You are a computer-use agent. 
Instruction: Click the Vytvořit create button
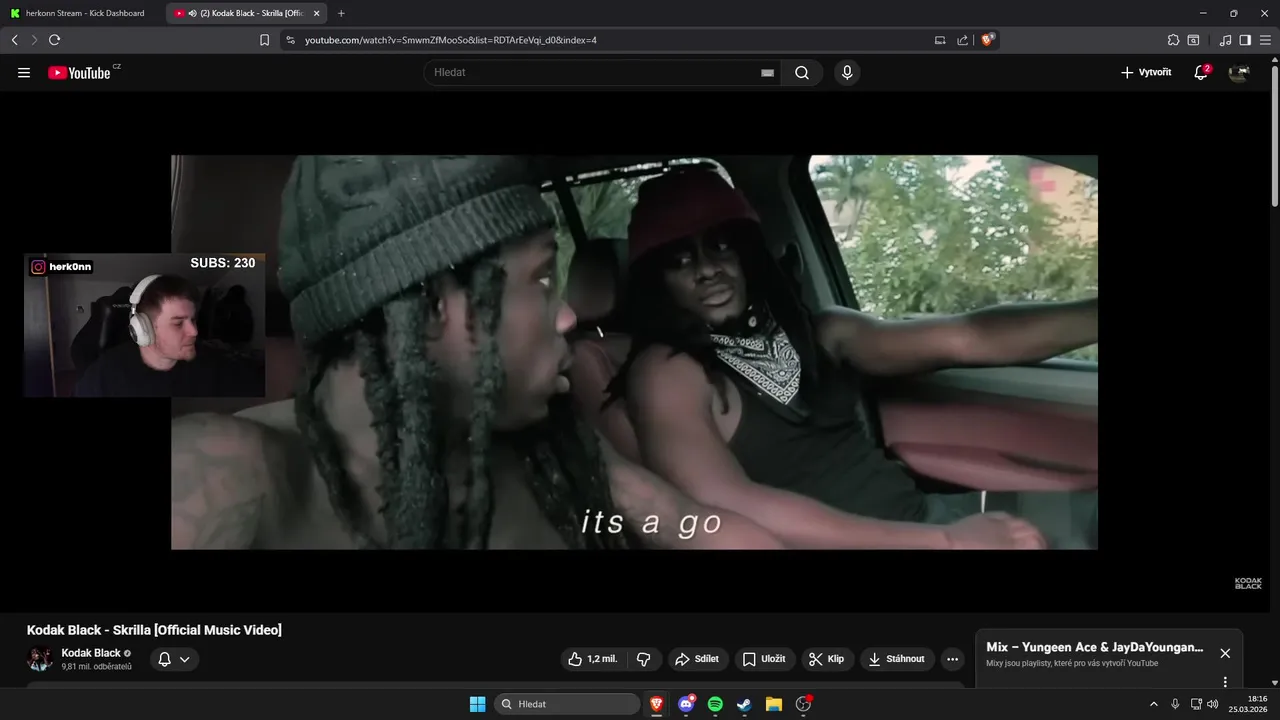1146,72
